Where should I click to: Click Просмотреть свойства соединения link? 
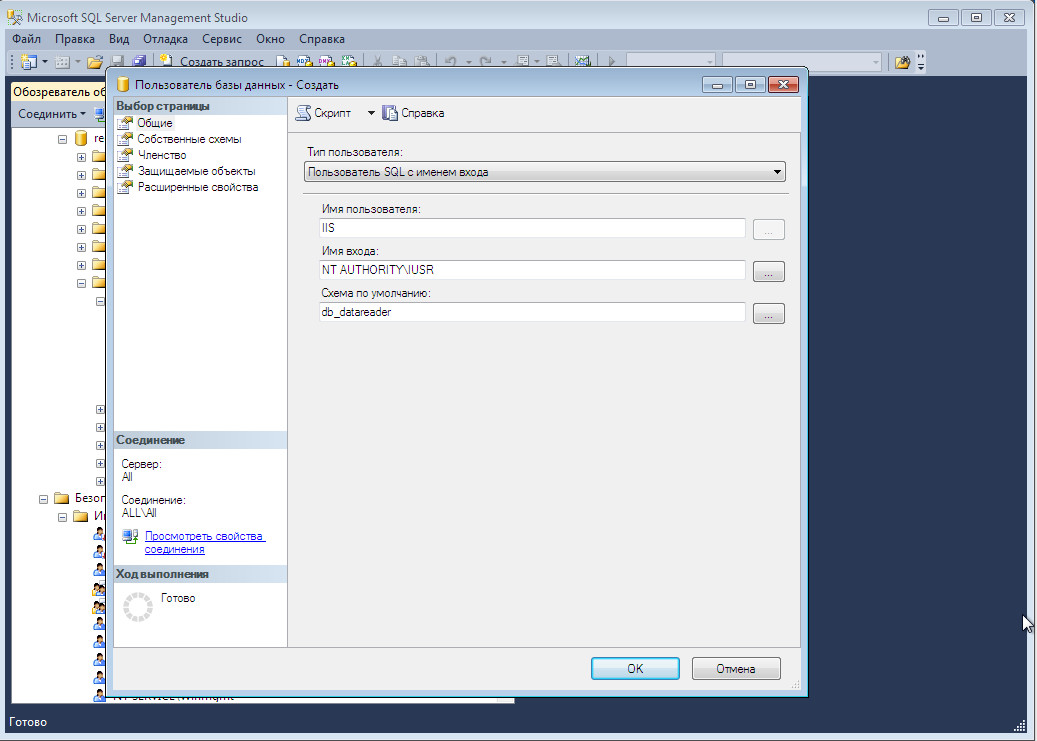click(x=204, y=543)
